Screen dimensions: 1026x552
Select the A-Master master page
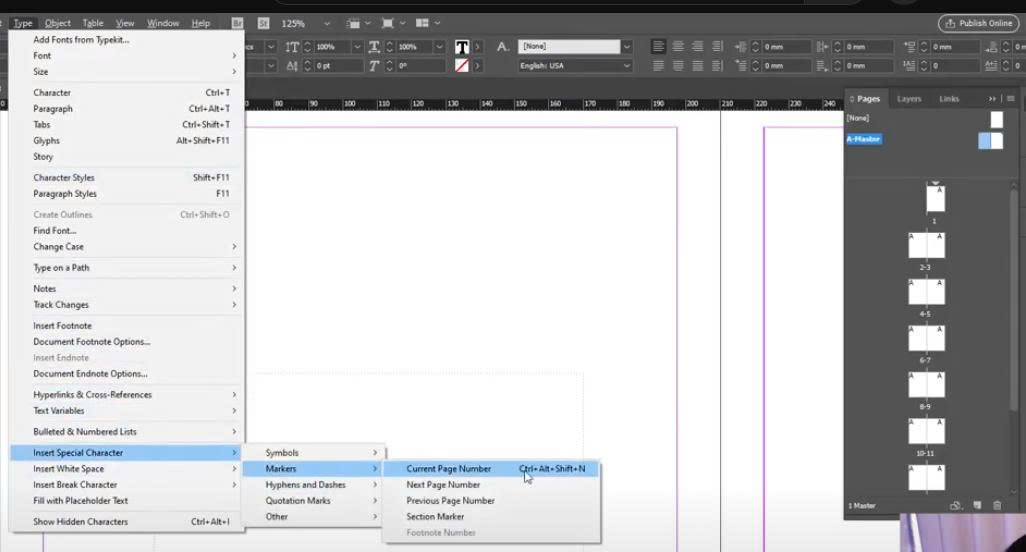(x=864, y=139)
